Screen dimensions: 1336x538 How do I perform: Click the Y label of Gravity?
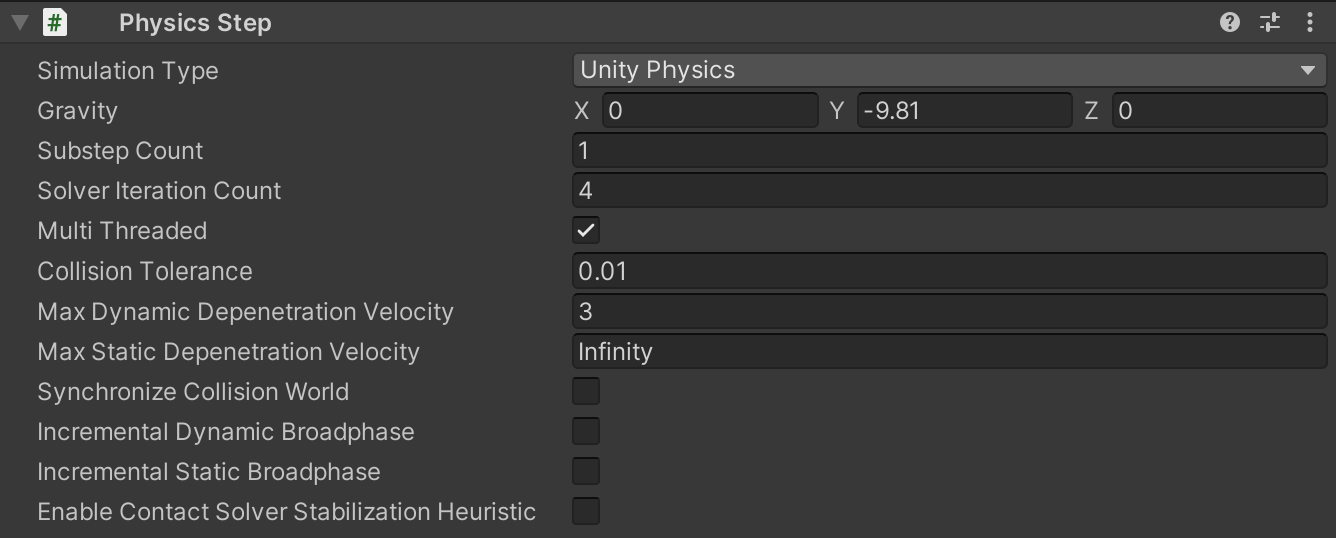[837, 111]
